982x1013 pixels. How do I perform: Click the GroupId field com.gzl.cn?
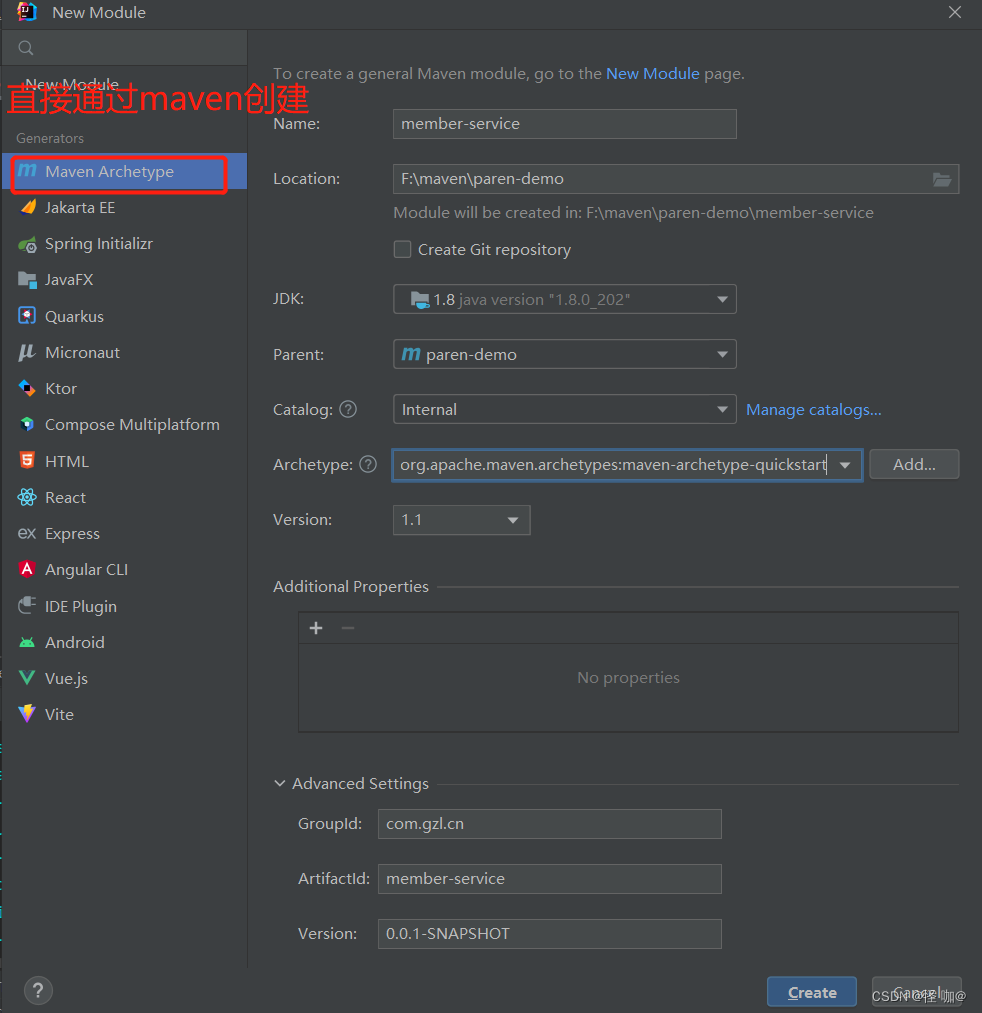550,824
